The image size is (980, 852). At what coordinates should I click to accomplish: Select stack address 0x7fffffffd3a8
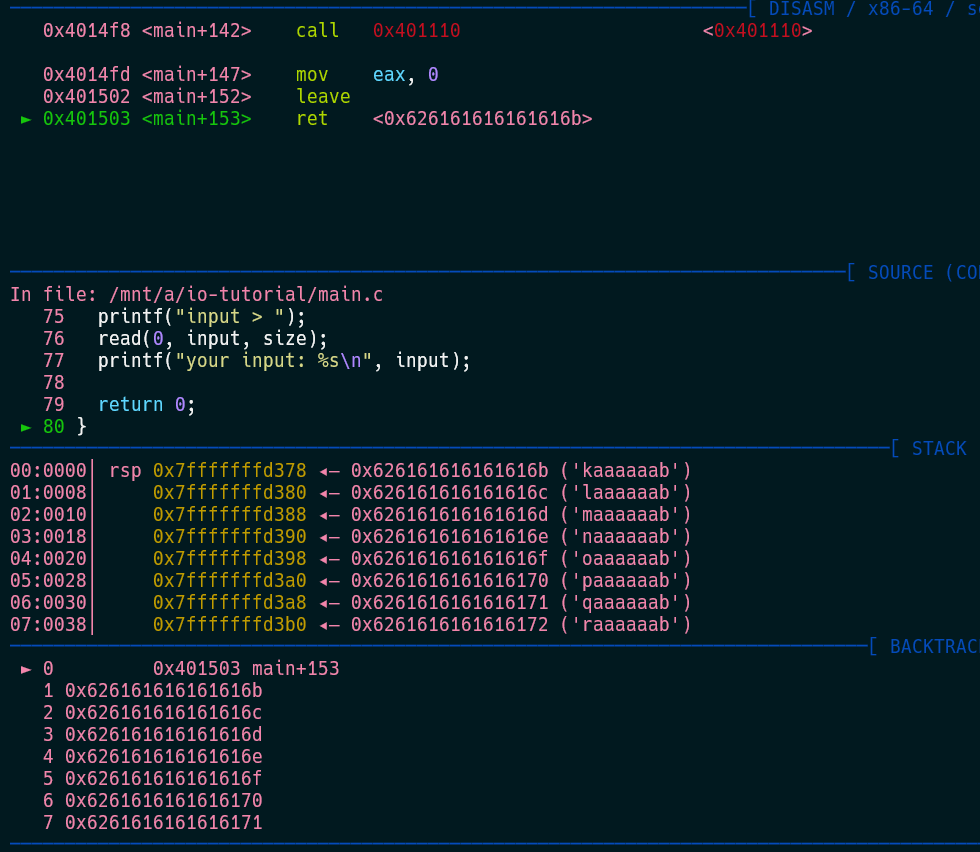pos(229,603)
